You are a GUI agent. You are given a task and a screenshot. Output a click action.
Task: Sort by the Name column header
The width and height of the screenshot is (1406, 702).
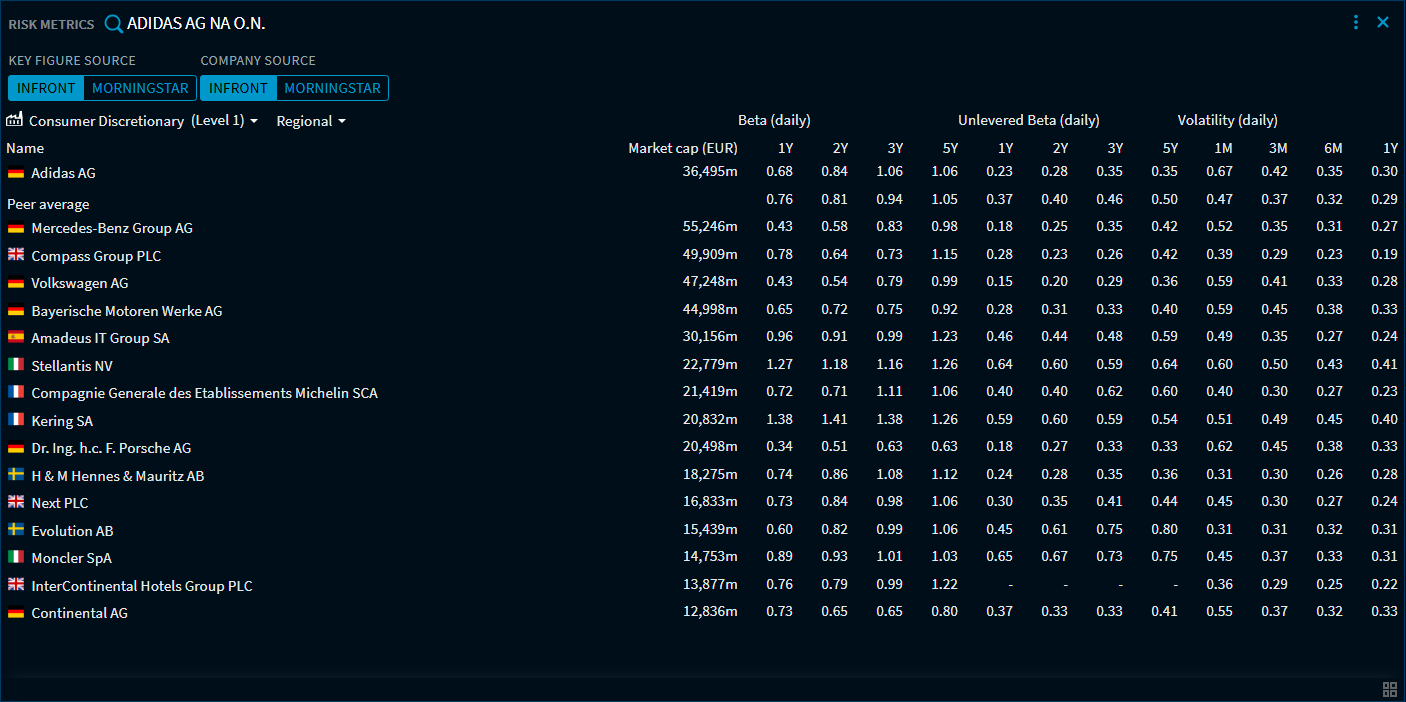tap(25, 148)
